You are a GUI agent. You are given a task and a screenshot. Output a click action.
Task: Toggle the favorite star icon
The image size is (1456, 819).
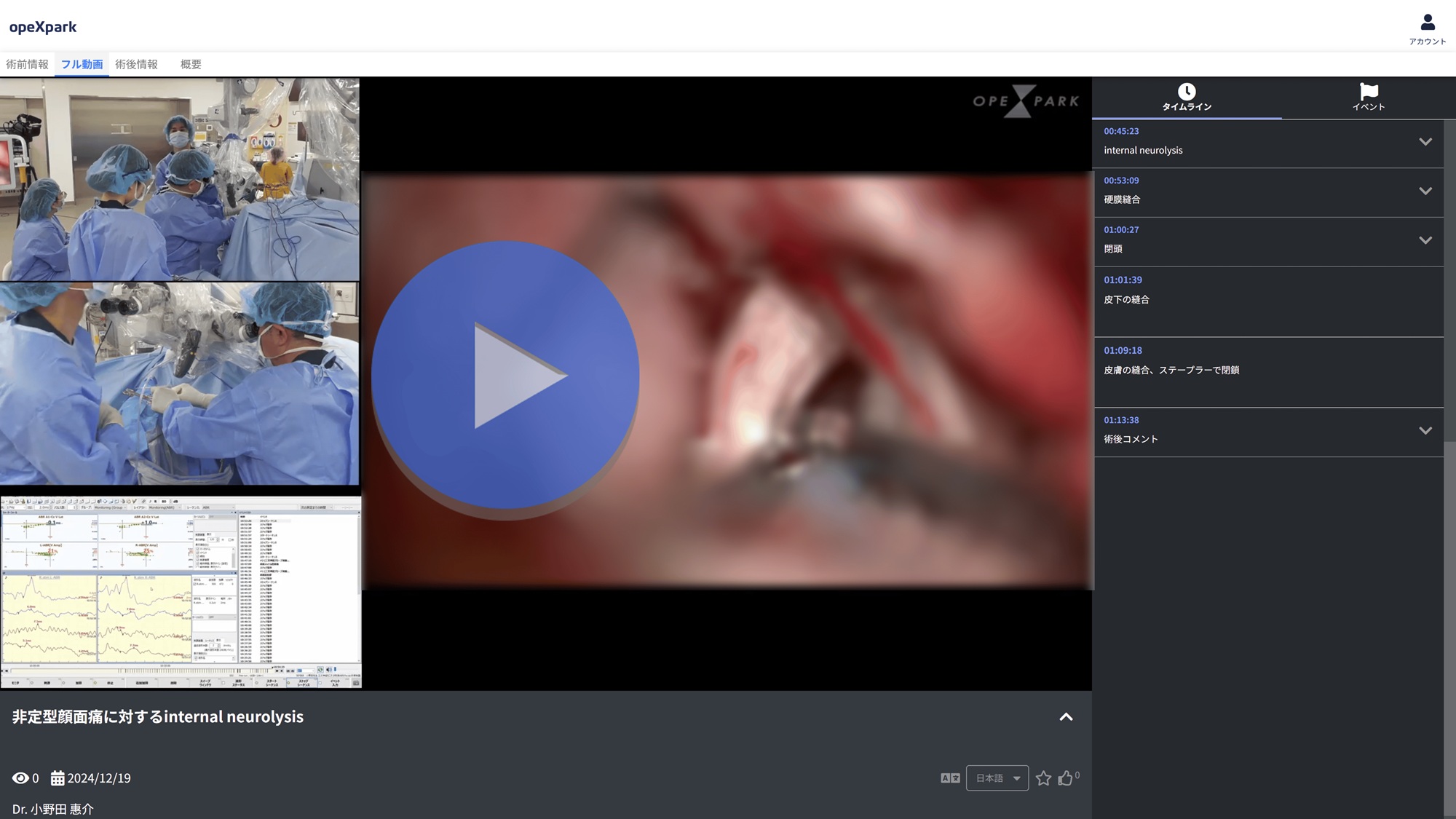[x=1043, y=778]
